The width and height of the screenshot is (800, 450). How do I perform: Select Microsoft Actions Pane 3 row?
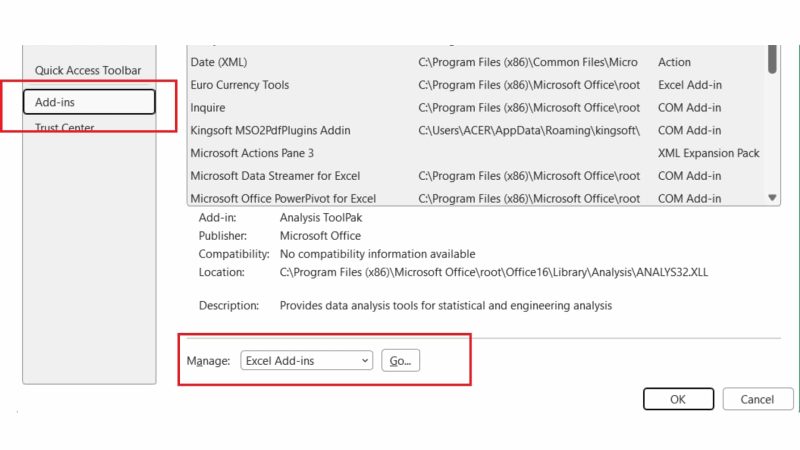pos(478,153)
